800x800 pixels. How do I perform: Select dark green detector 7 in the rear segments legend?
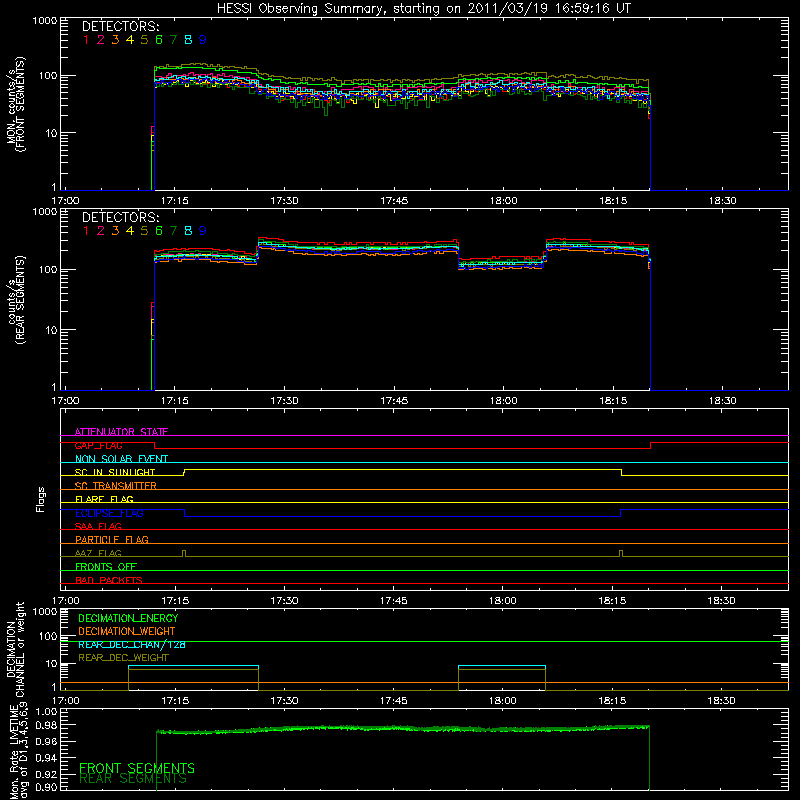tap(173, 231)
